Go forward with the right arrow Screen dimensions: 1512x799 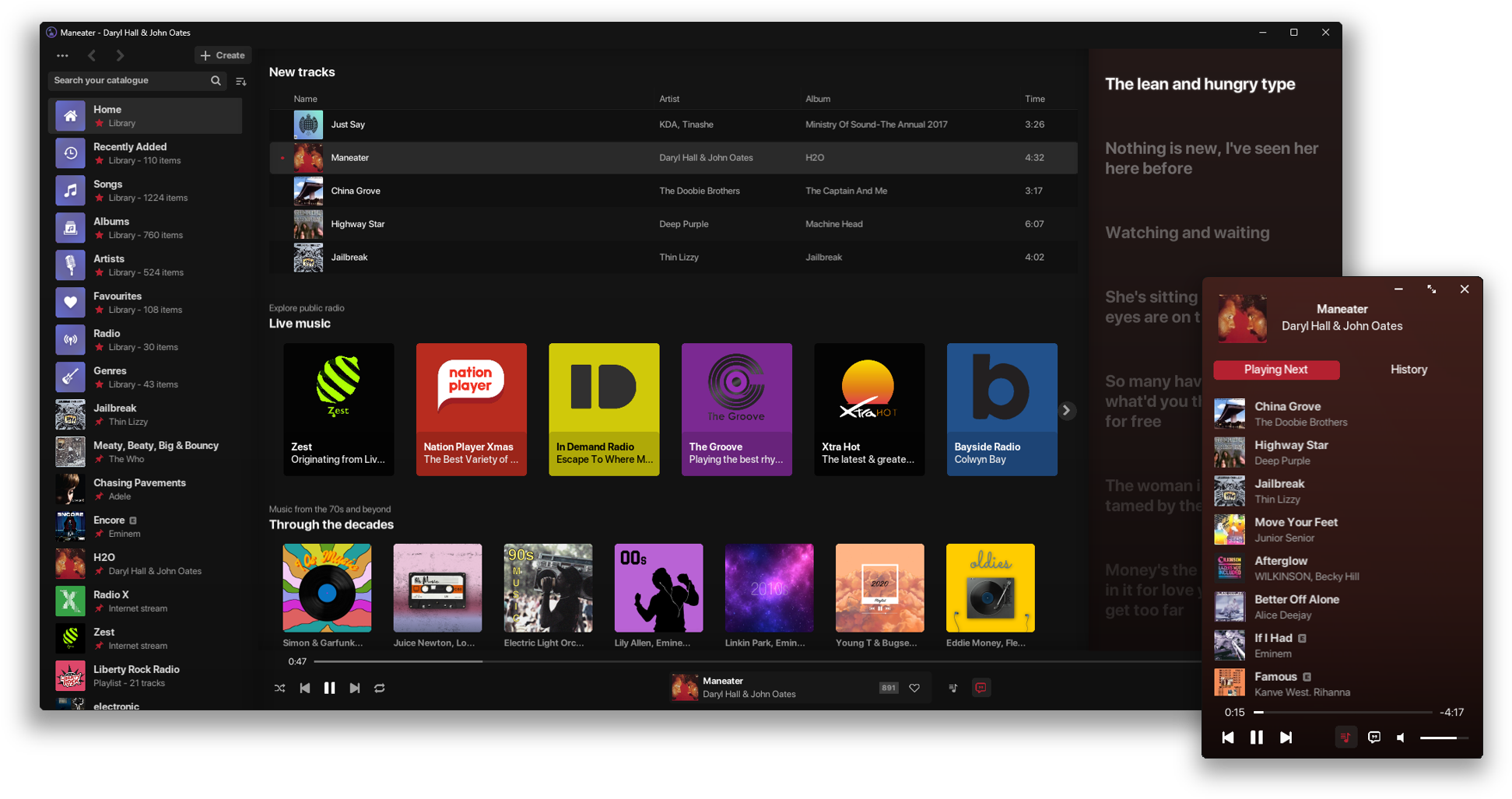tap(120, 55)
